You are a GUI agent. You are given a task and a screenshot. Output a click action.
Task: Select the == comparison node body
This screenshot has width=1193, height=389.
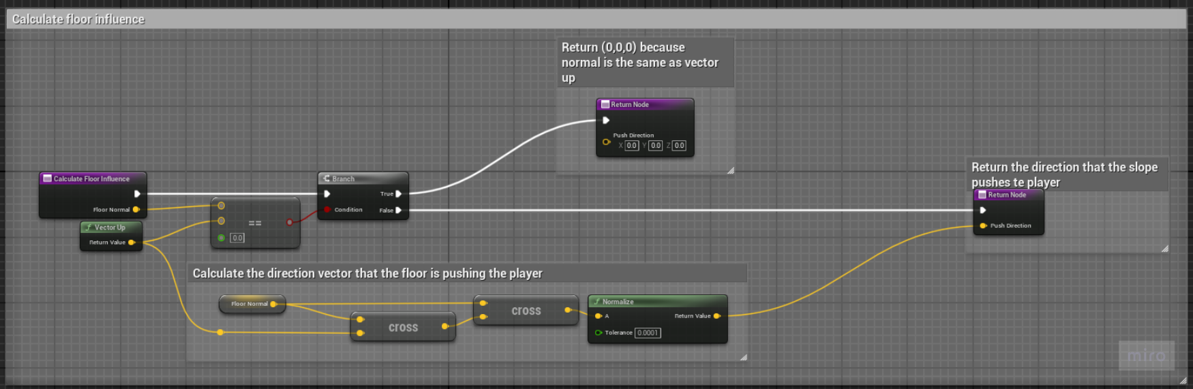pyautogui.click(x=256, y=222)
